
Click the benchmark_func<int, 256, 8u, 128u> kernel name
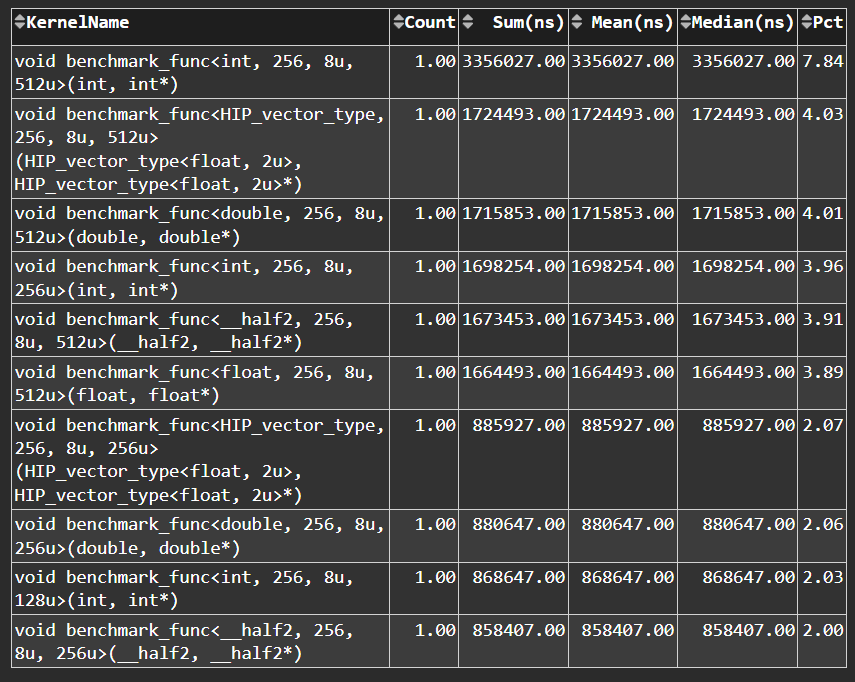tap(183, 588)
